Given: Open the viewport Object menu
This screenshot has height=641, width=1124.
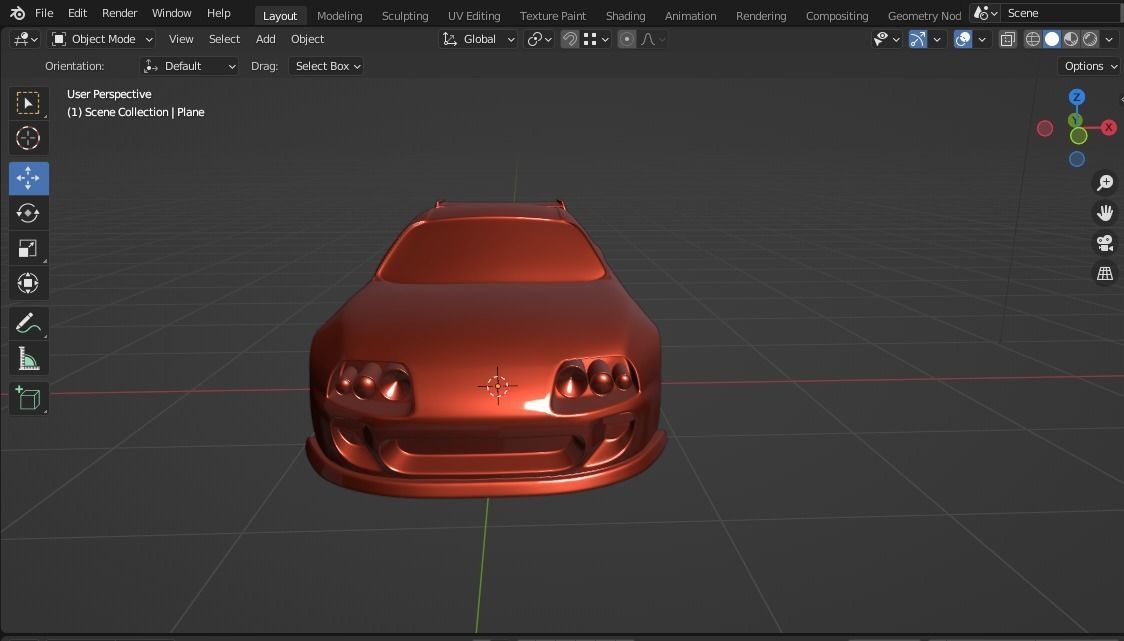Looking at the screenshot, I should point(308,39).
